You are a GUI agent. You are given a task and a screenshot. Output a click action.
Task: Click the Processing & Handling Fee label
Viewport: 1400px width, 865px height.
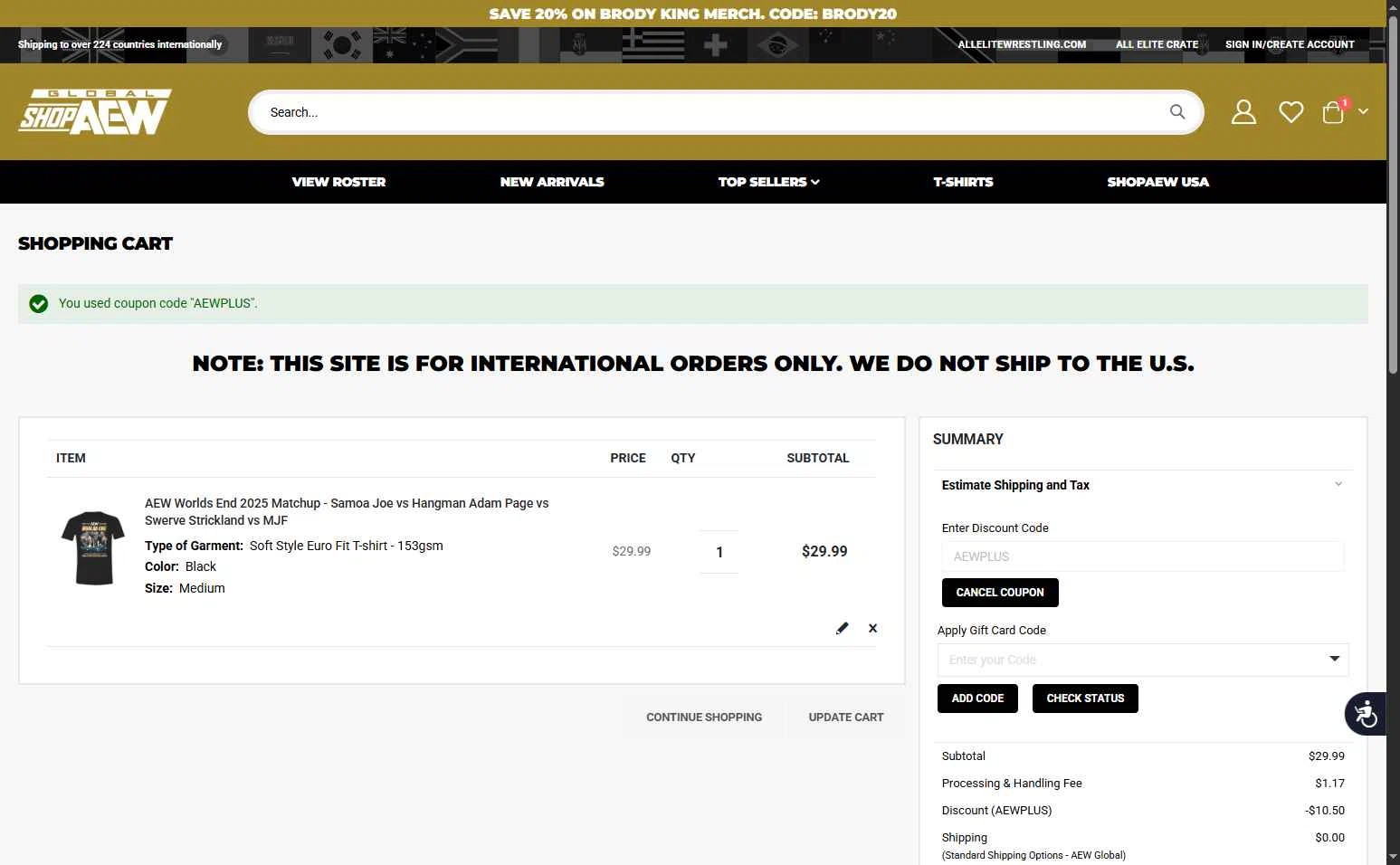[x=1012, y=784]
